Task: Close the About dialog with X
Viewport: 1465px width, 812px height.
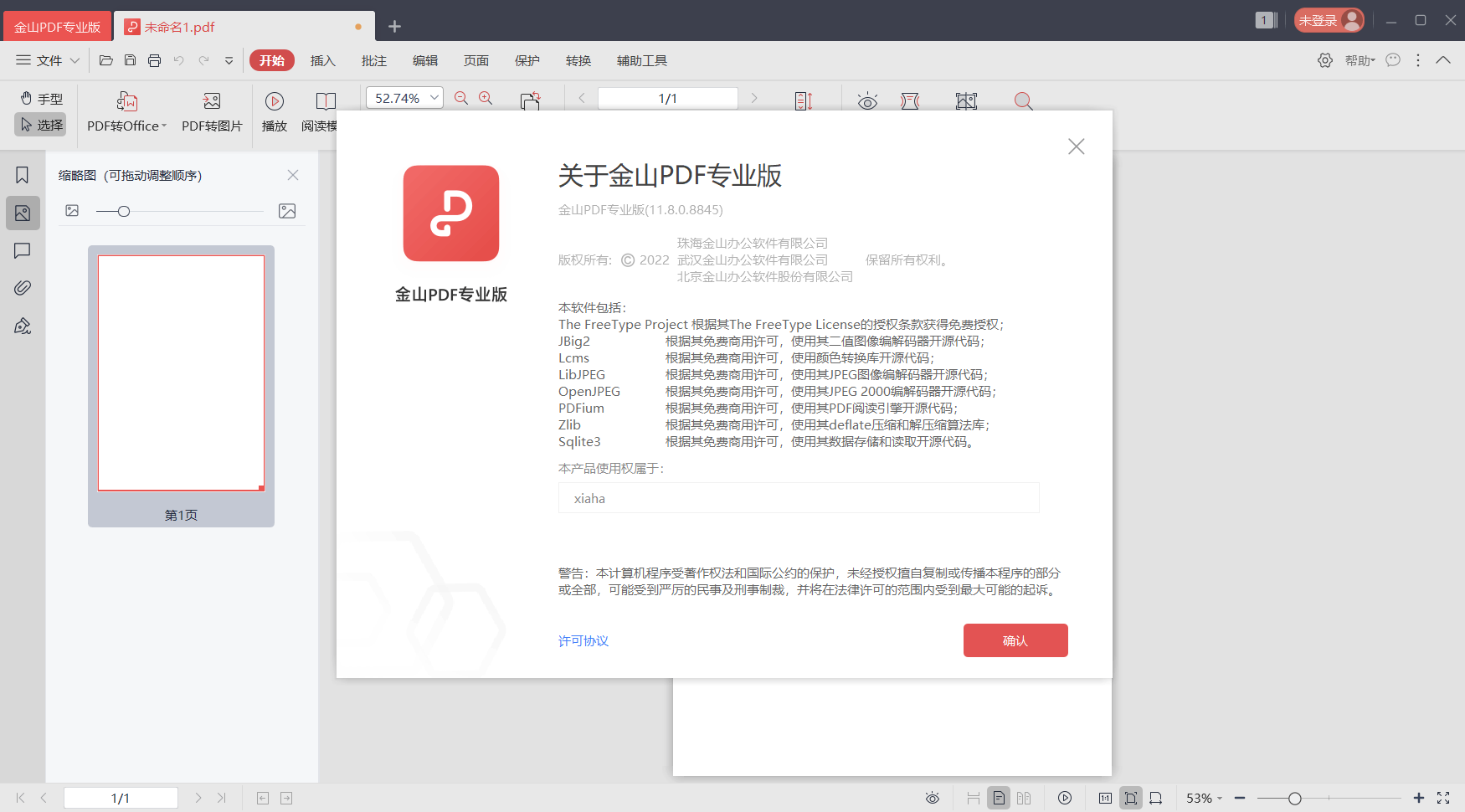Action: coord(1077,146)
